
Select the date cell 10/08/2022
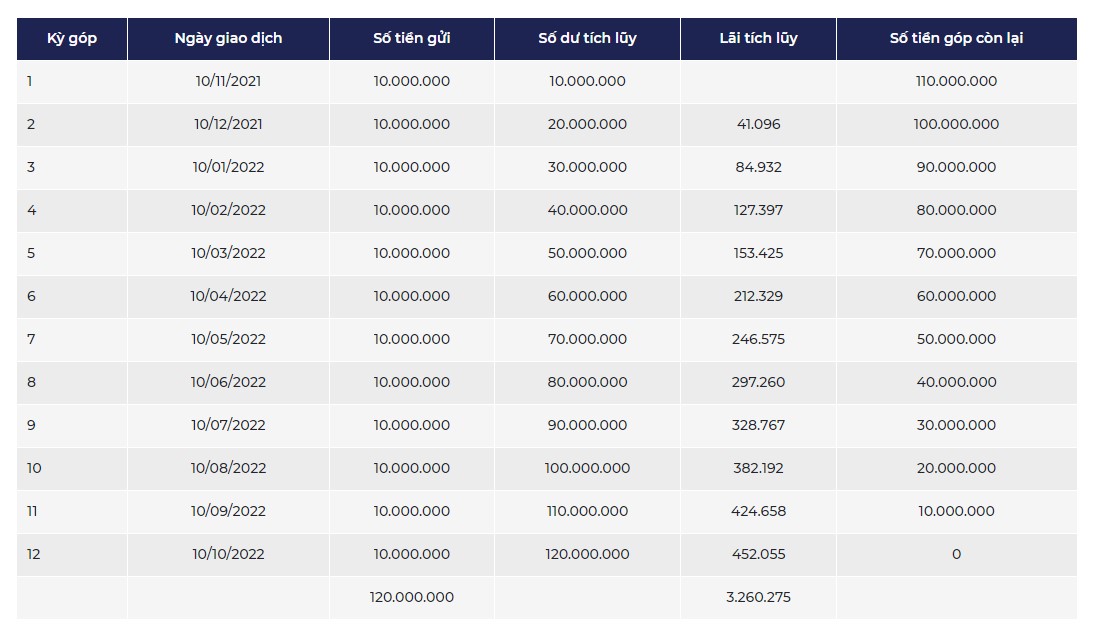(228, 469)
